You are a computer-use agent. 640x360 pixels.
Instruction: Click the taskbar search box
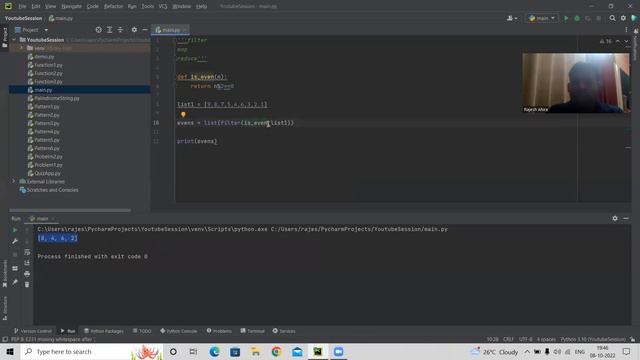click(x=92, y=351)
